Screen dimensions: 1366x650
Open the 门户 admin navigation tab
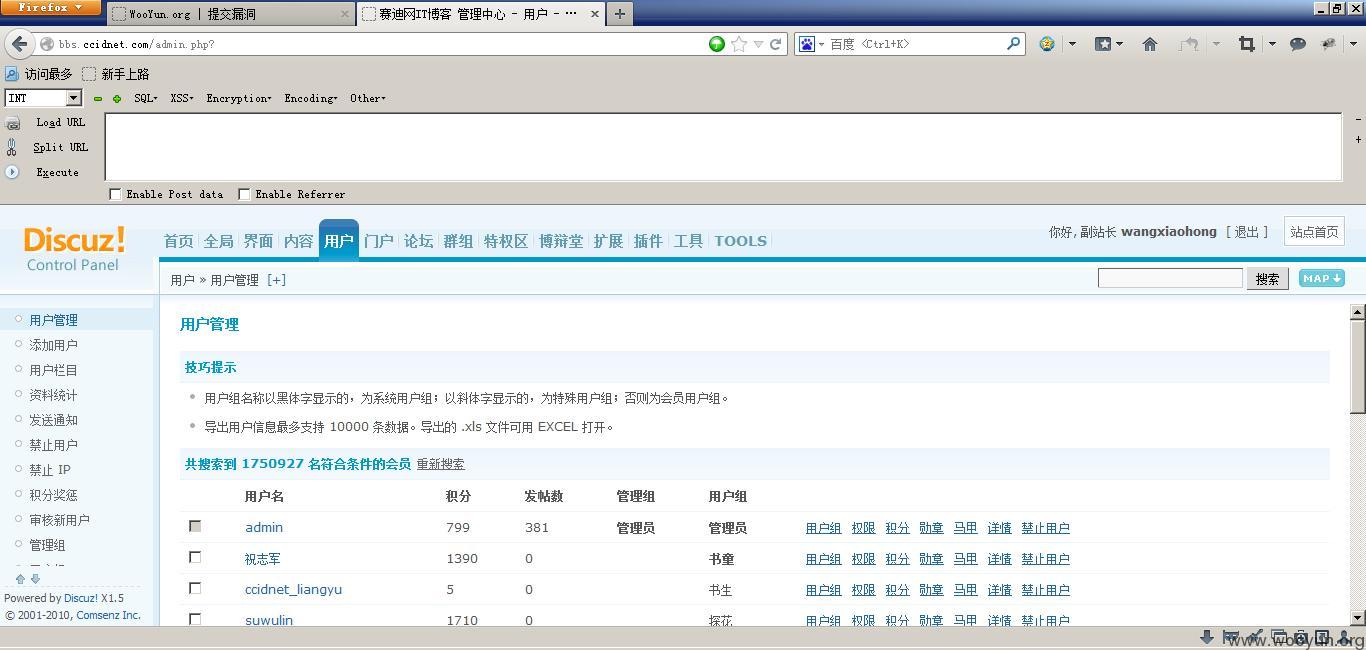378,241
